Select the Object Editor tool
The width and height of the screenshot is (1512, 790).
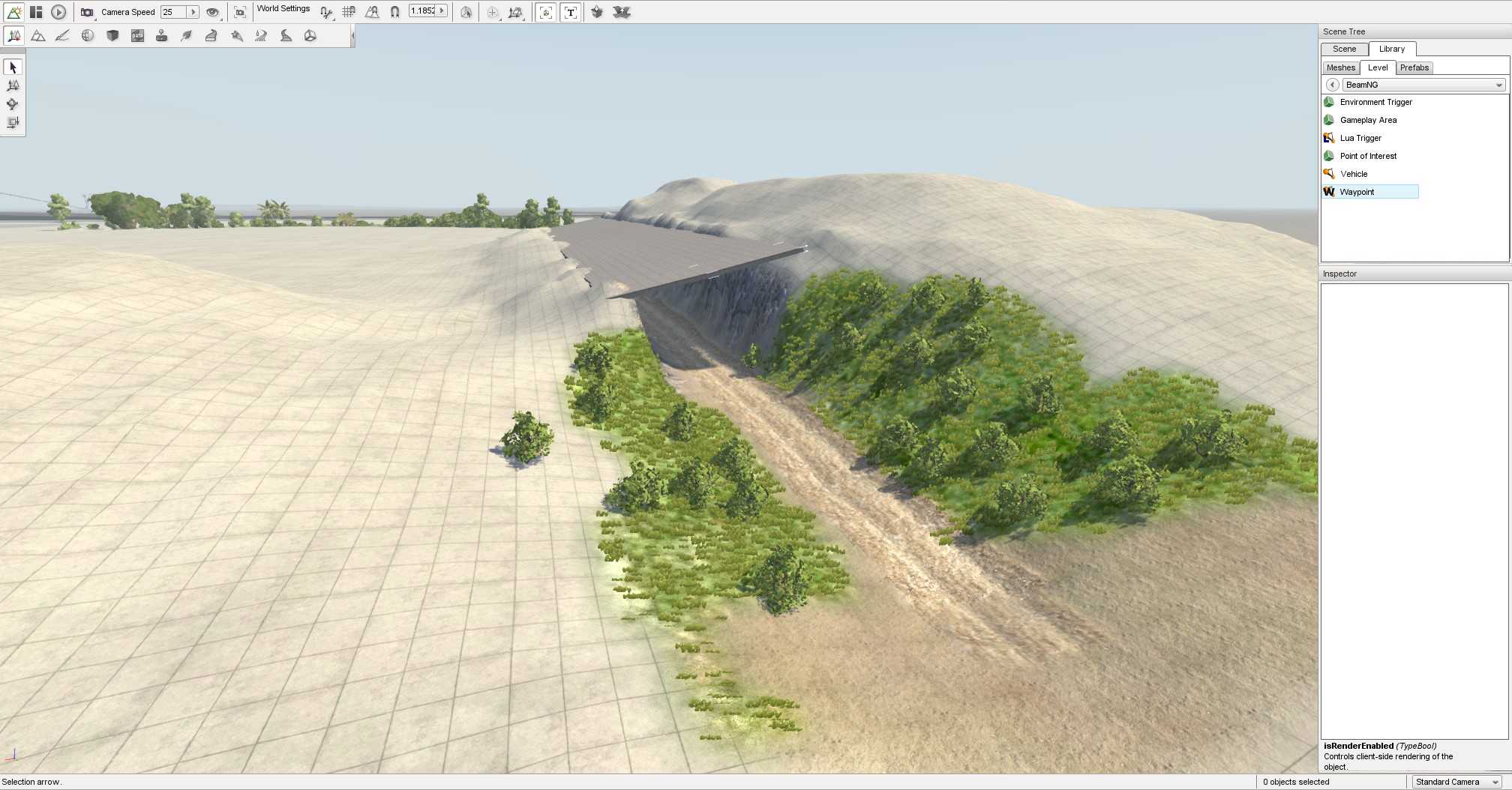pos(13,35)
